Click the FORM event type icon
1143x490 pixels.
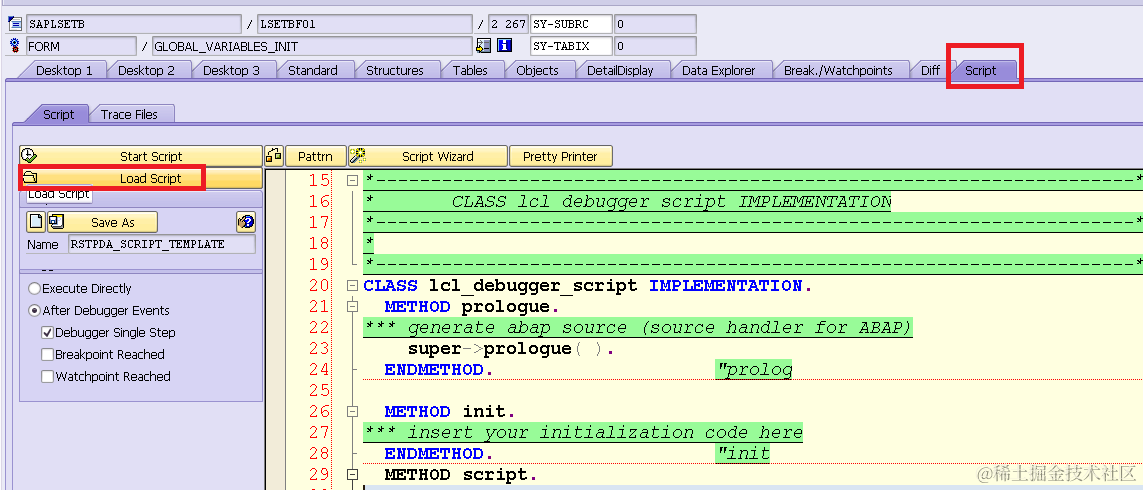coord(14,47)
